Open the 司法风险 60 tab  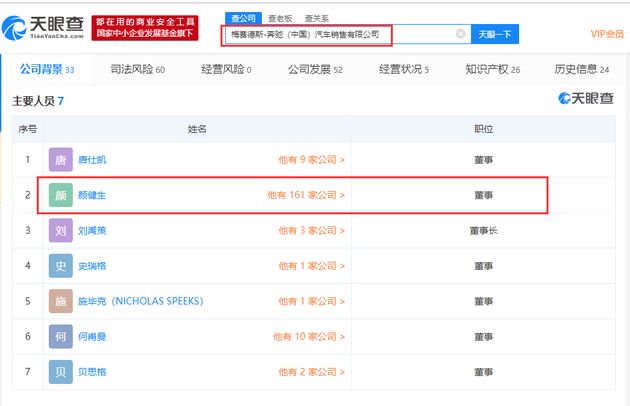point(137,69)
